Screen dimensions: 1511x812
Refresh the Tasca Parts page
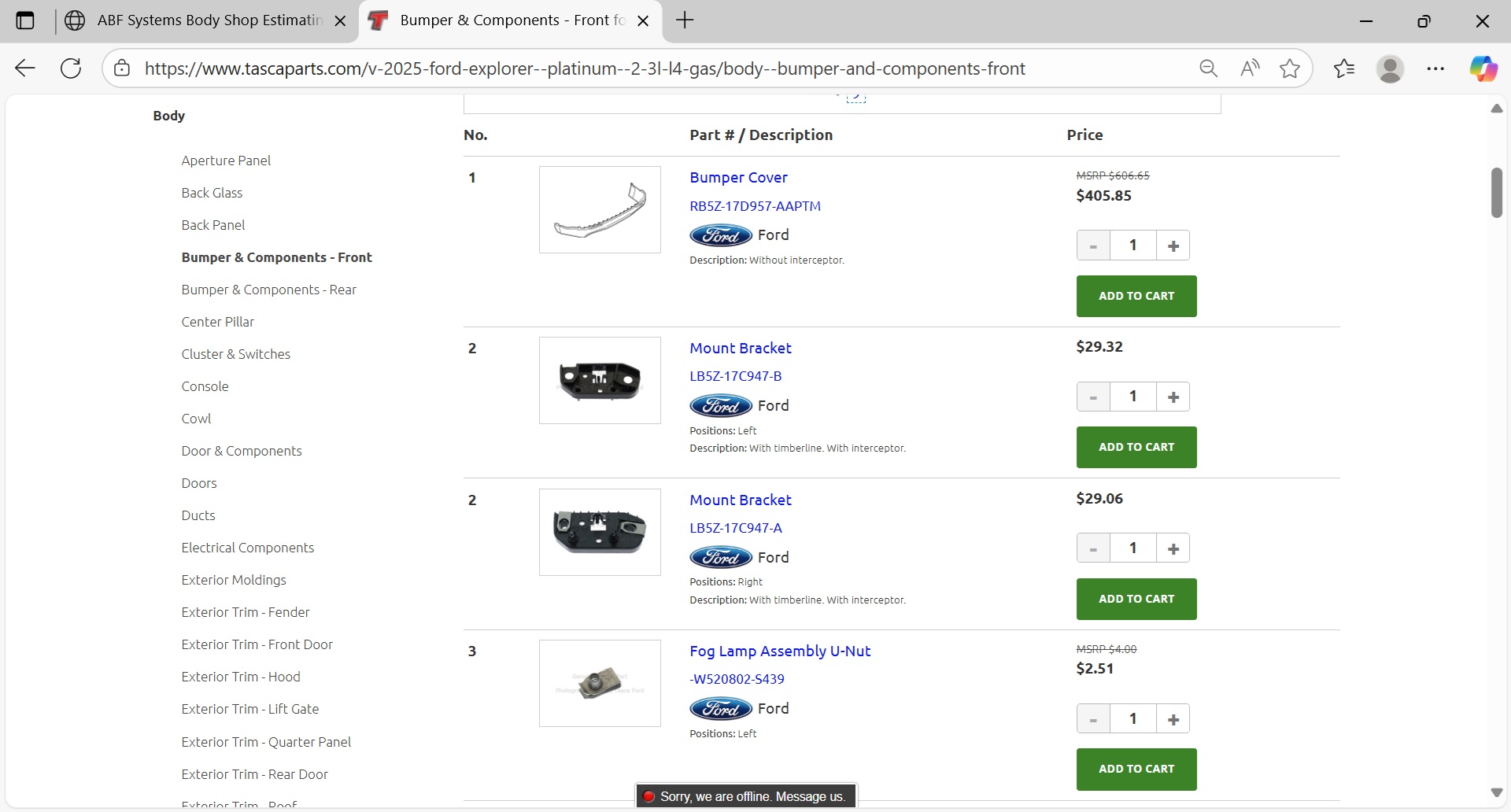[x=71, y=68]
